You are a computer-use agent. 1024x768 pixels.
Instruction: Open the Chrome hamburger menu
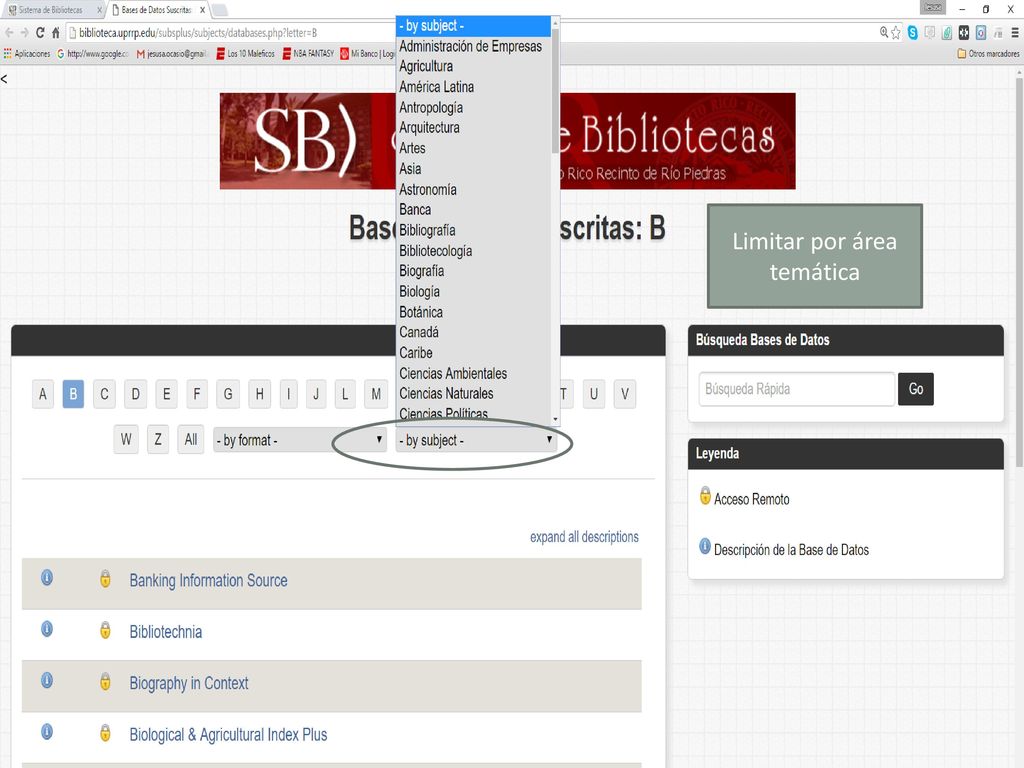pyautogui.click(x=1015, y=32)
